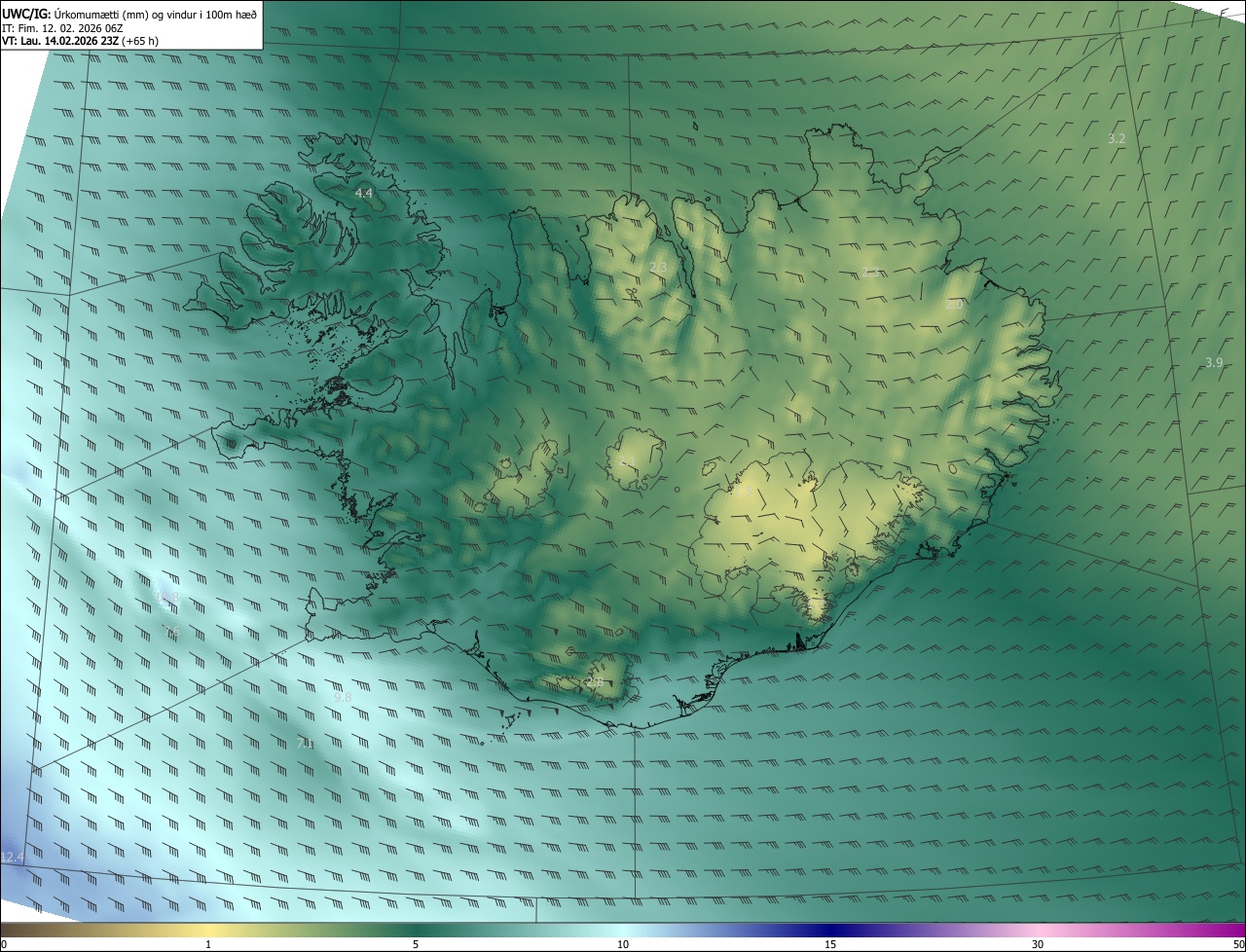Click the 12.4 value label
This screenshot has height=952, width=1246.
[x=12, y=858]
